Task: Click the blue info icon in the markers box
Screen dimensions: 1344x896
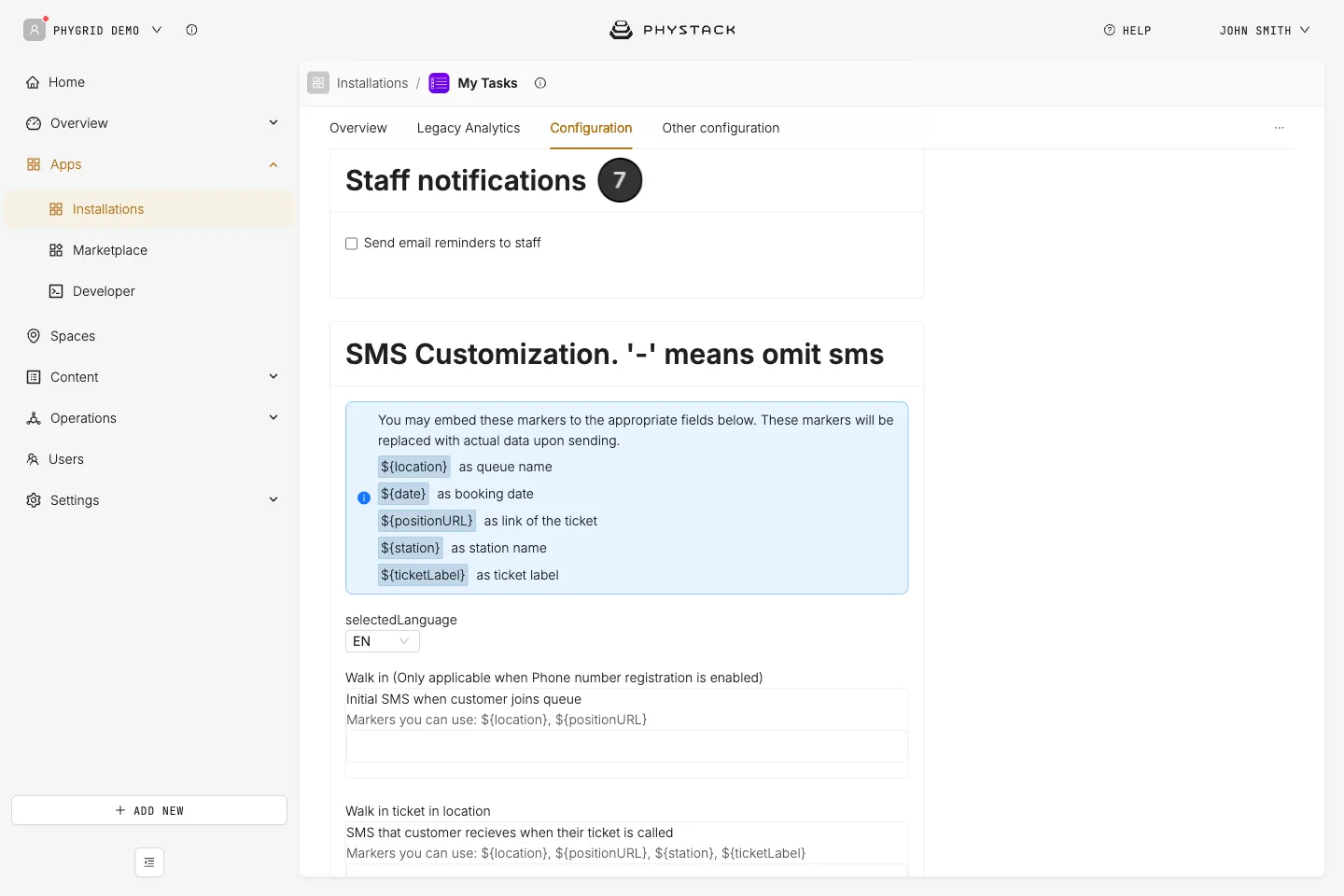Action: [x=364, y=498]
